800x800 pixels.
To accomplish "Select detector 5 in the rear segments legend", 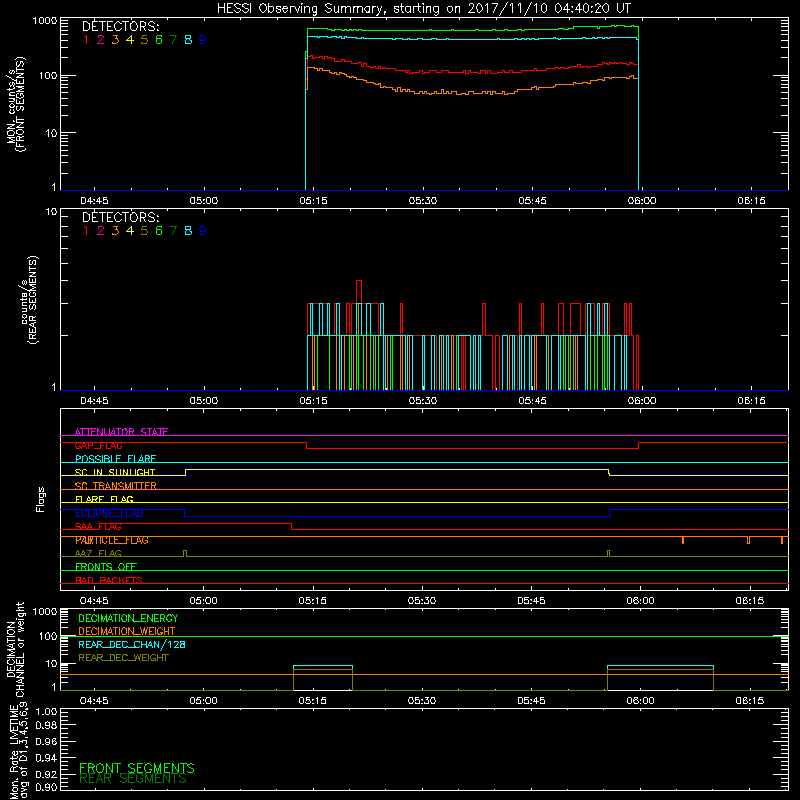I will 144,231.
